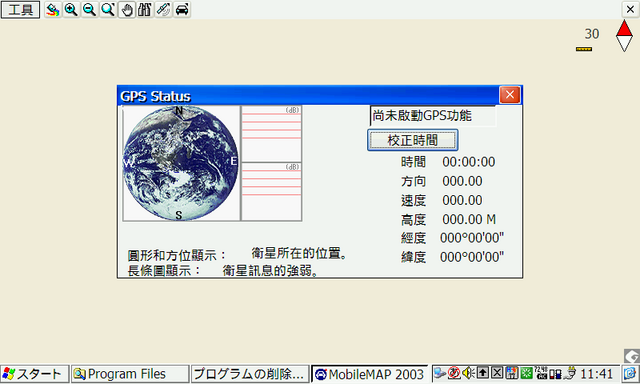
Task: Click the lower signal strength dB chart
Action: click(x=271, y=191)
